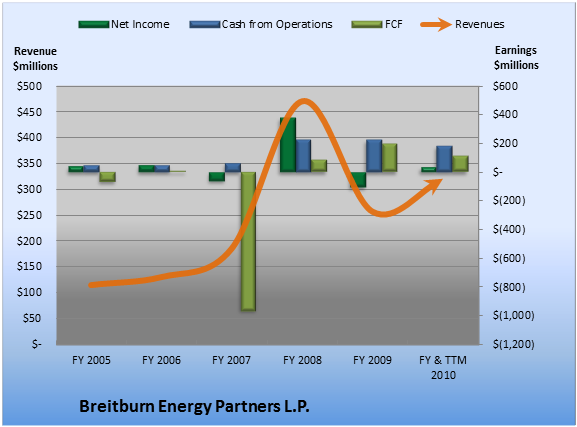The width and height of the screenshot is (577, 427).
Task: Select the FY 2007 axis label
Action: coord(231,360)
